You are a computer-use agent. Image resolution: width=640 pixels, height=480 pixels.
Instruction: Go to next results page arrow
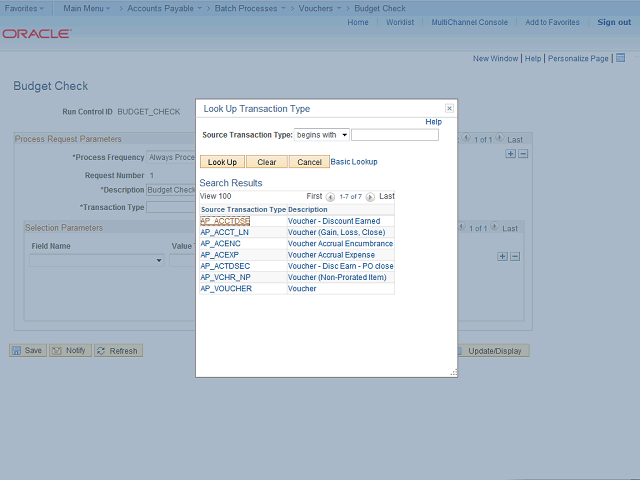tap(370, 197)
